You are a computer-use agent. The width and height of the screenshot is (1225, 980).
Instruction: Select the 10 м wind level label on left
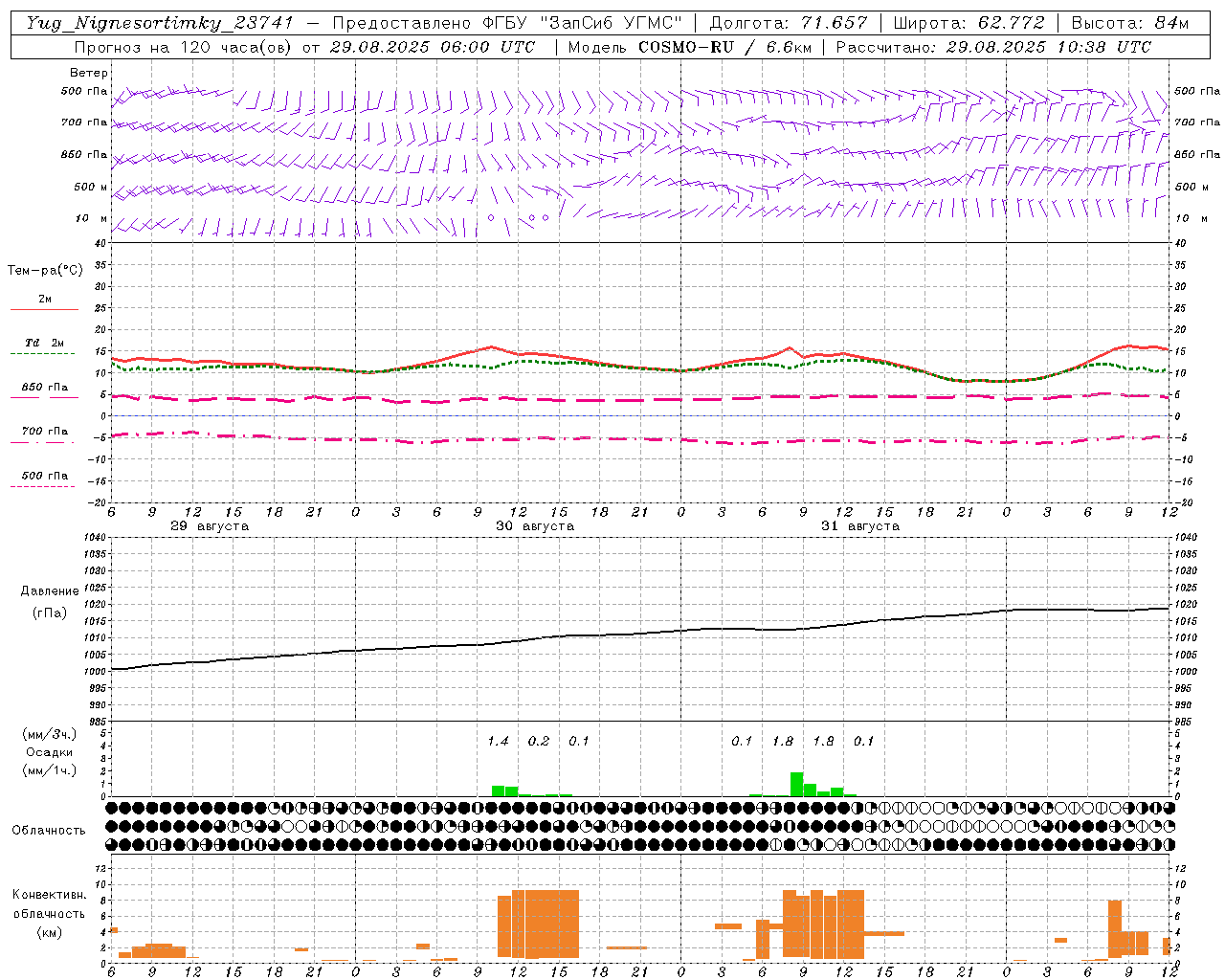(91, 218)
